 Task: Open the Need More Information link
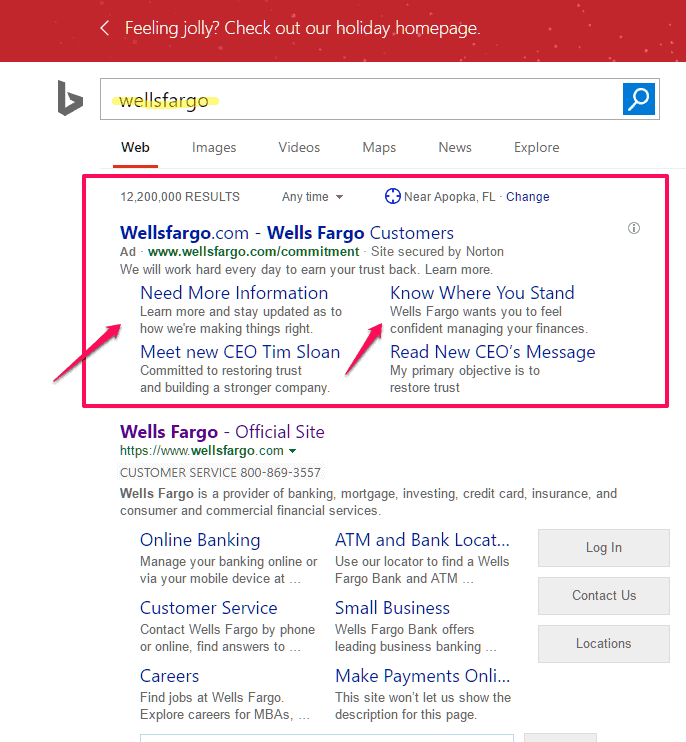(x=234, y=293)
